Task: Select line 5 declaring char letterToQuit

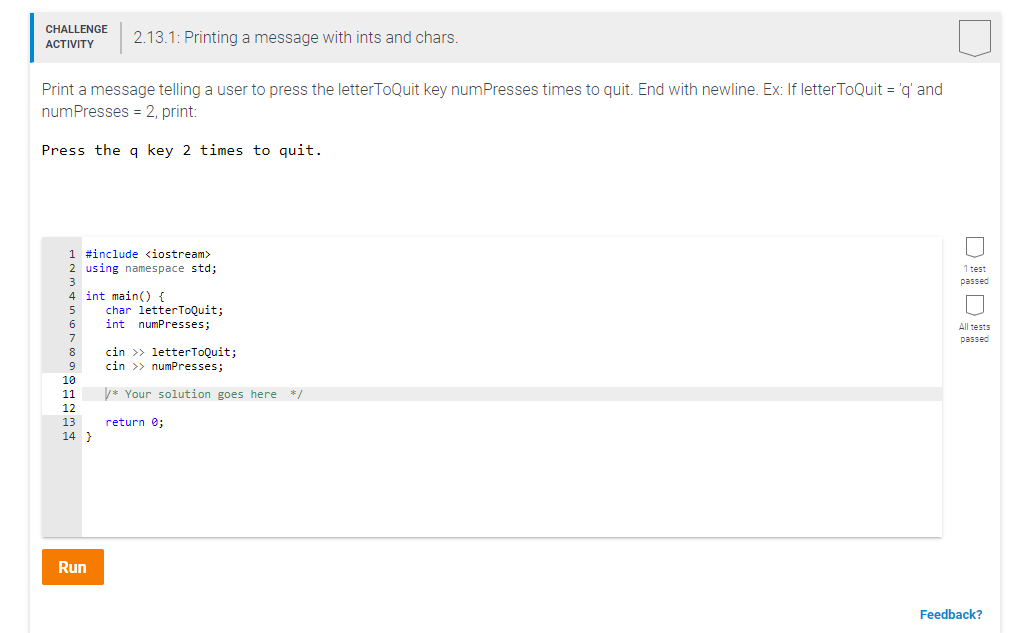Action: [x=163, y=309]
